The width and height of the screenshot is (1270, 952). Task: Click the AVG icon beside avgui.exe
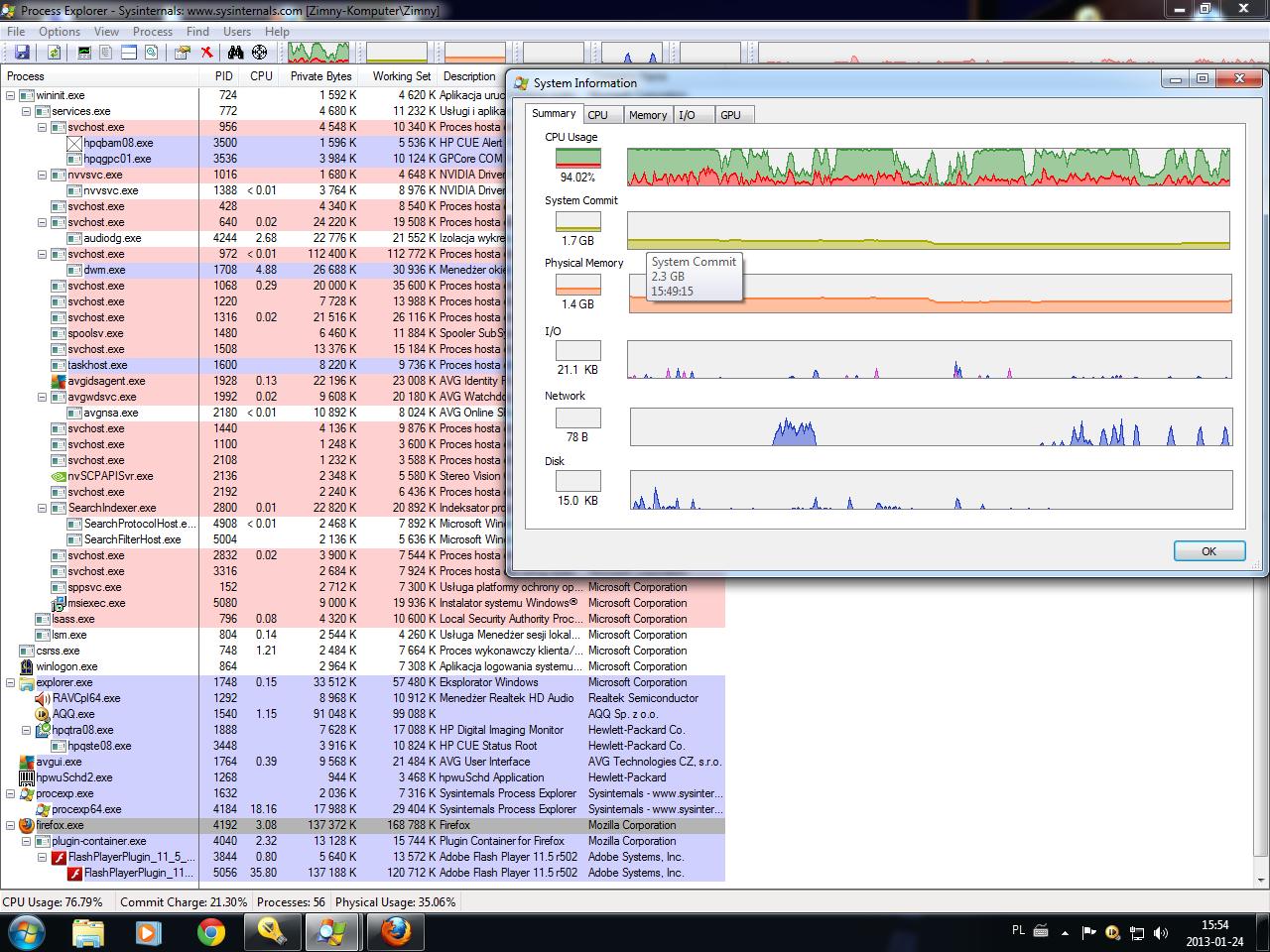click(x=27, y=762)
